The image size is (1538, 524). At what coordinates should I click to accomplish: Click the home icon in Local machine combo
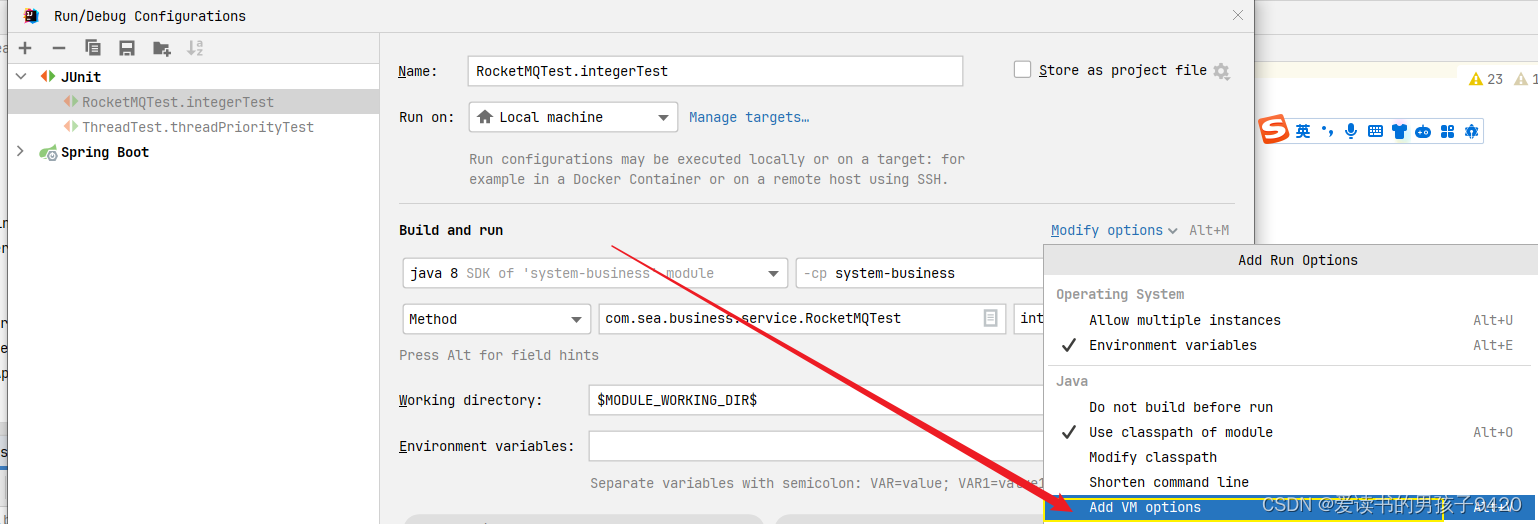coord(485,117)
